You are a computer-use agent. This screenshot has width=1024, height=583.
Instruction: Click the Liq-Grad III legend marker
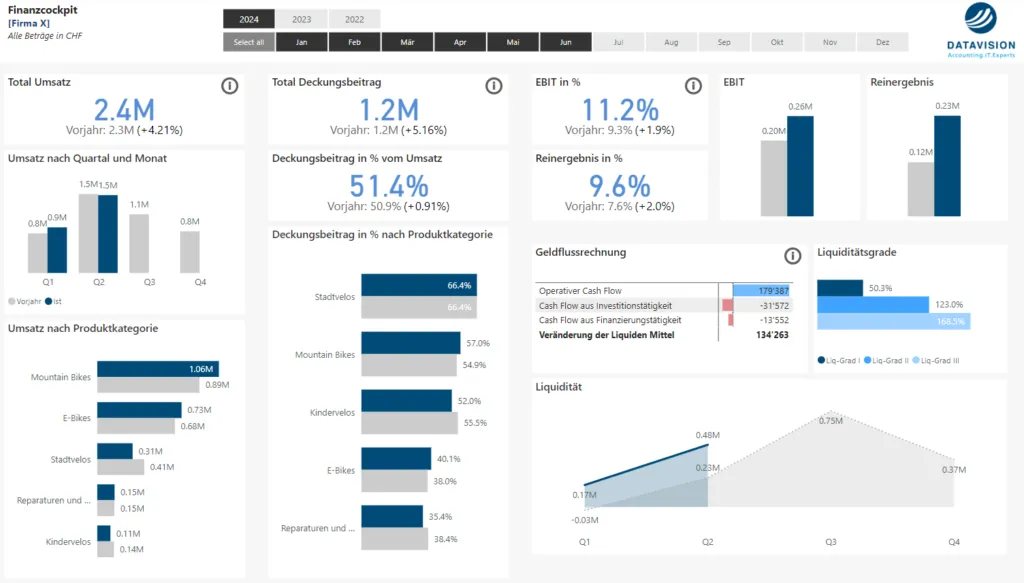click(x=916, y=360)
